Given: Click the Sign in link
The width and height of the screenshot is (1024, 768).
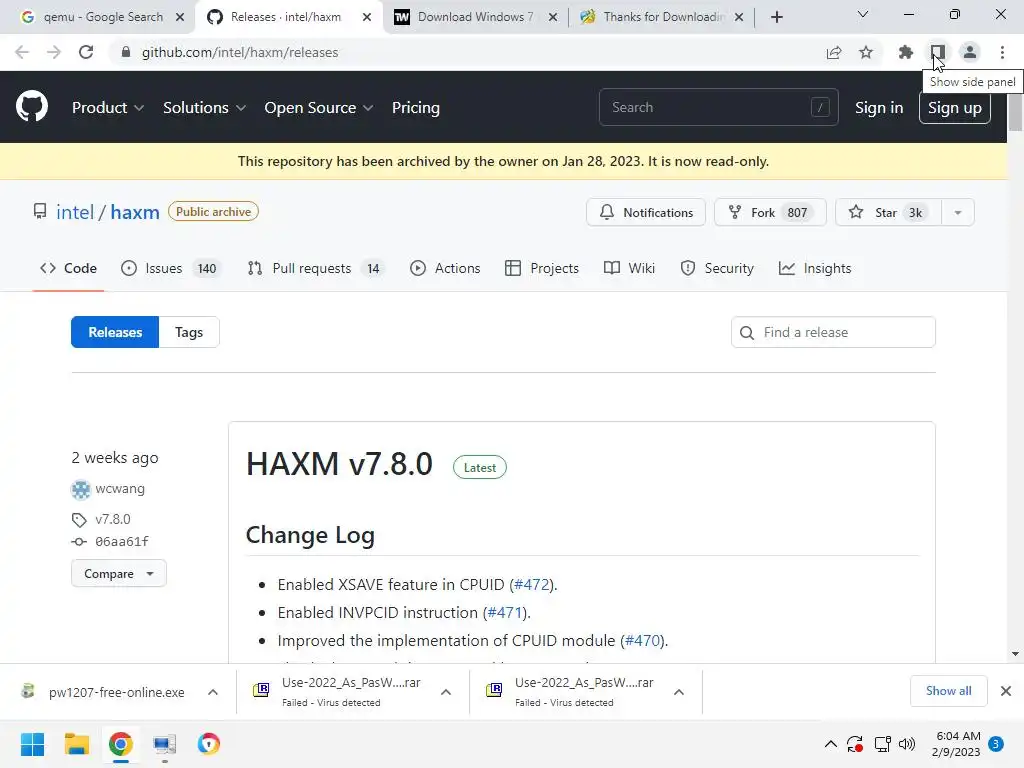Looking at the screenshot, I should click(879, 108).
